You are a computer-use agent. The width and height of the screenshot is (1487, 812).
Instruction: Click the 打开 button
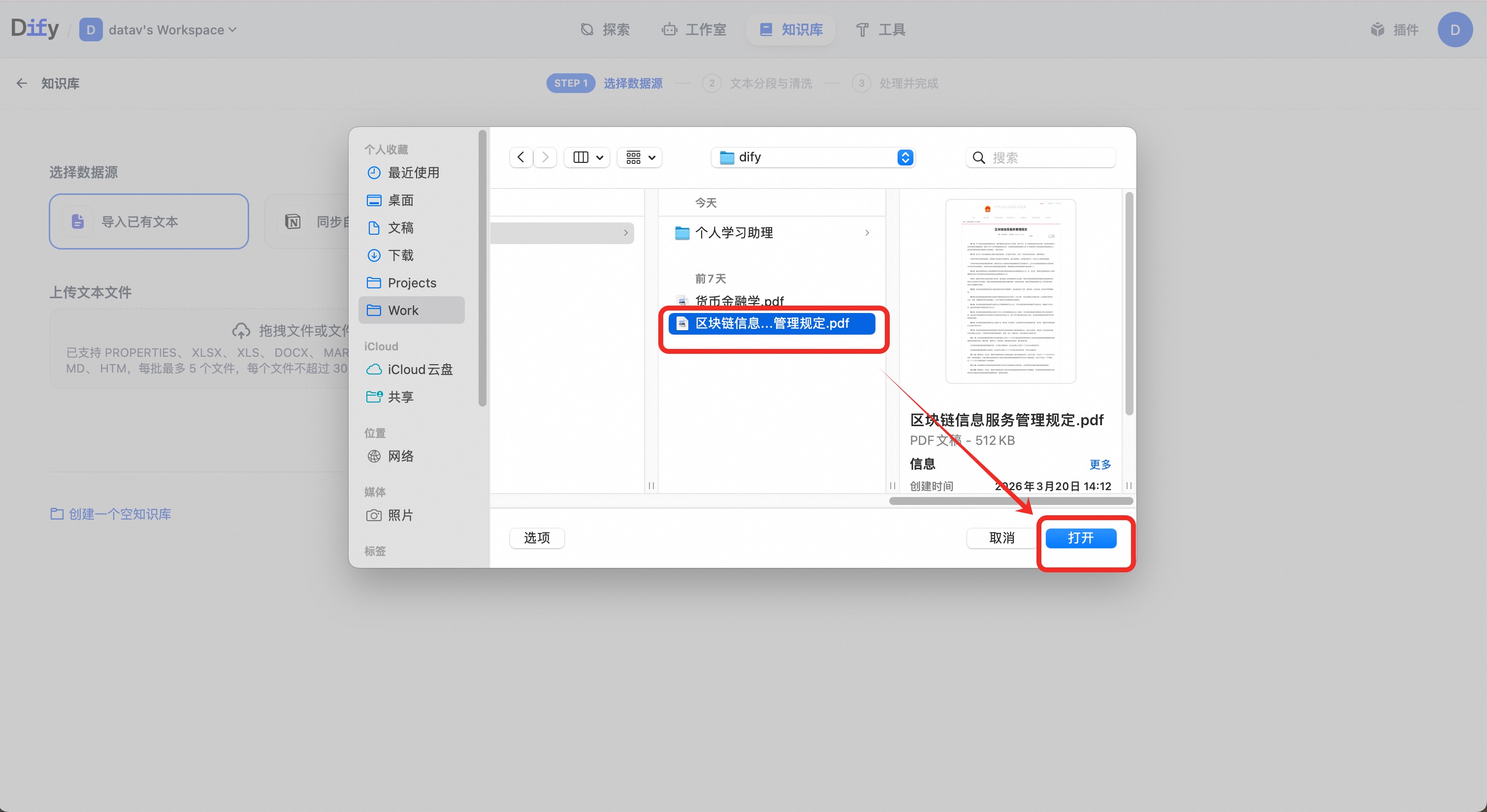pyautogui.click(x=1080, y=538)
